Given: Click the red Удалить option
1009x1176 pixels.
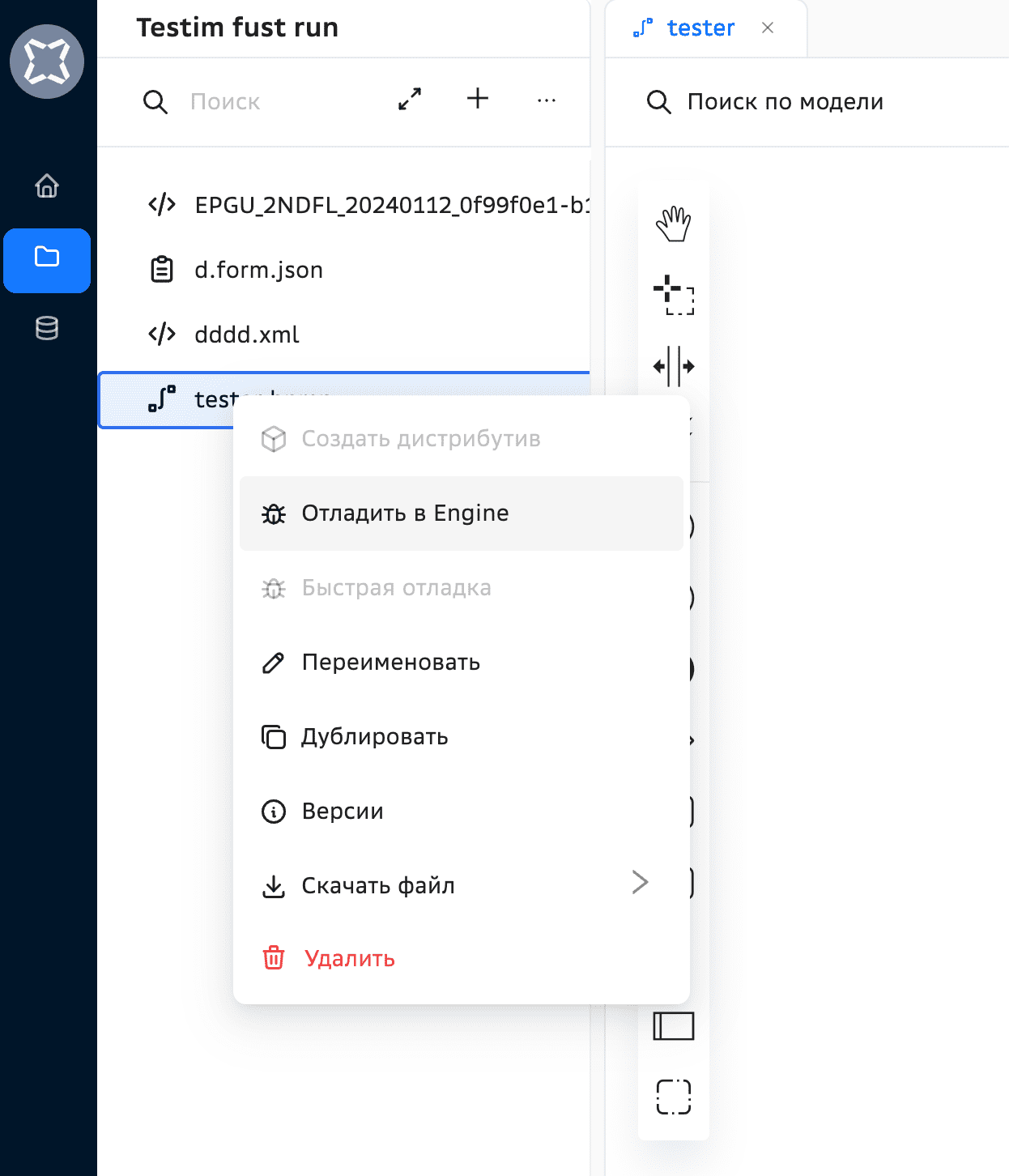Looking at the screenshot, I should [349, 959].
